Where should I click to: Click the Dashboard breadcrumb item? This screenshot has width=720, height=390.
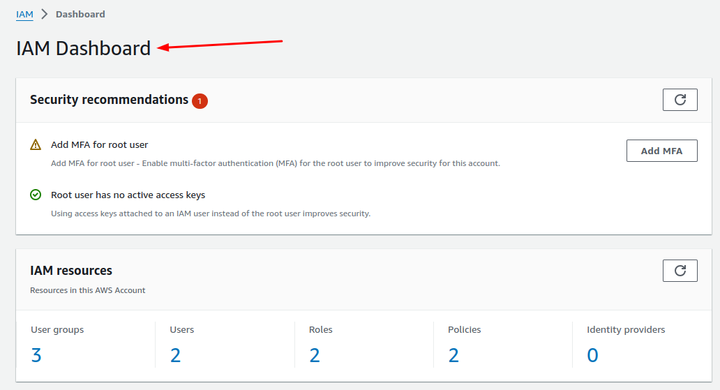tap(80, 14)
